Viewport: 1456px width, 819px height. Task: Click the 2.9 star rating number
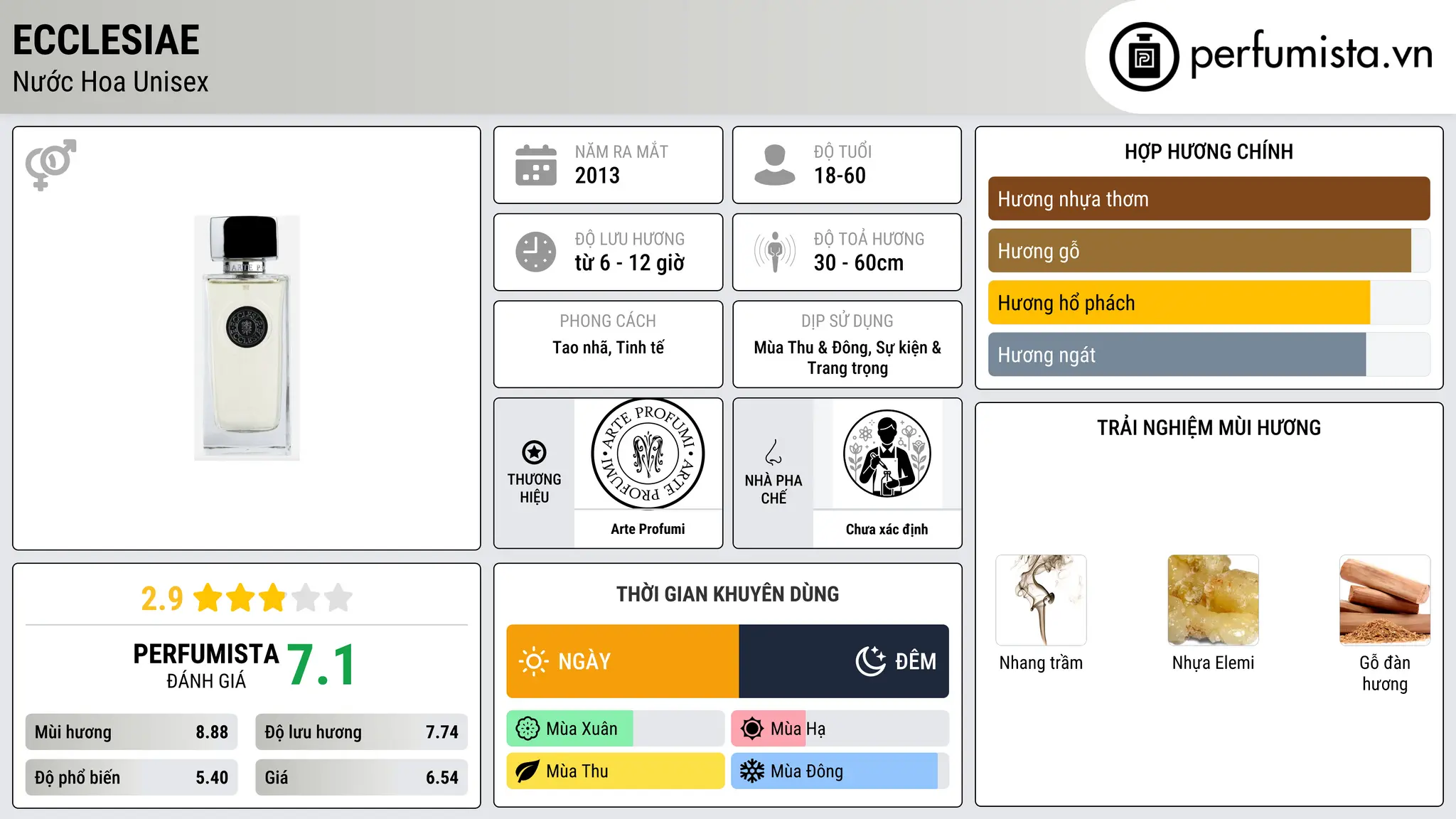162,599
